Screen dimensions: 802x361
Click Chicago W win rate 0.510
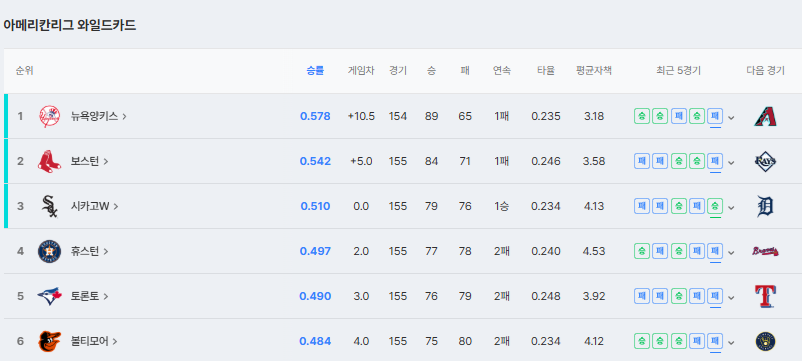pyautogui.click(x=315, y=207)
